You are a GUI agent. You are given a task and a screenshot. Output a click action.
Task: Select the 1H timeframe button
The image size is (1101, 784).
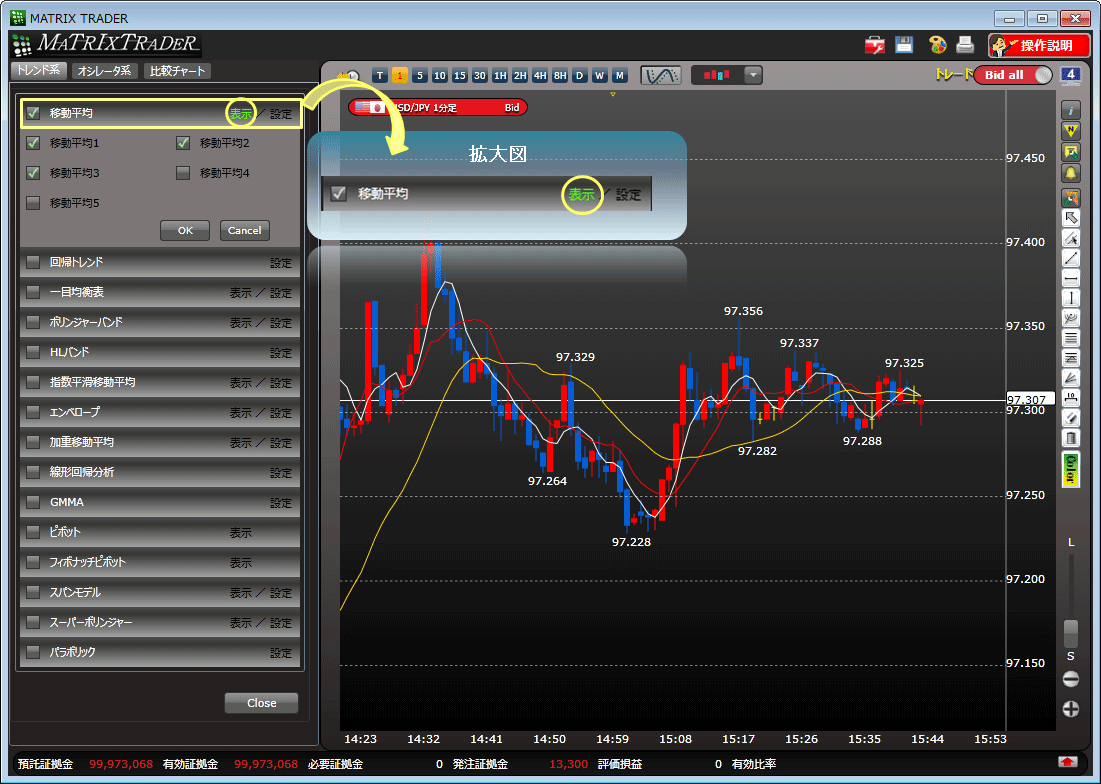500,75
